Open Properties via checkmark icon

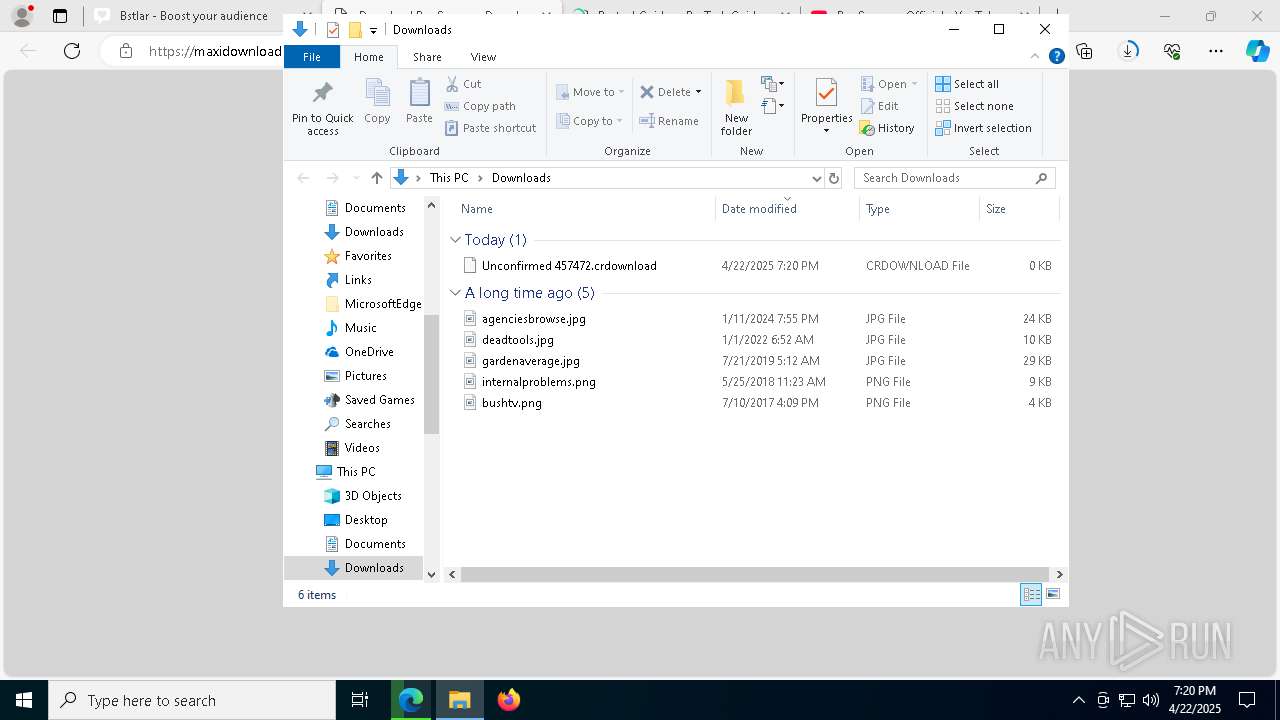tap(826, 93)
